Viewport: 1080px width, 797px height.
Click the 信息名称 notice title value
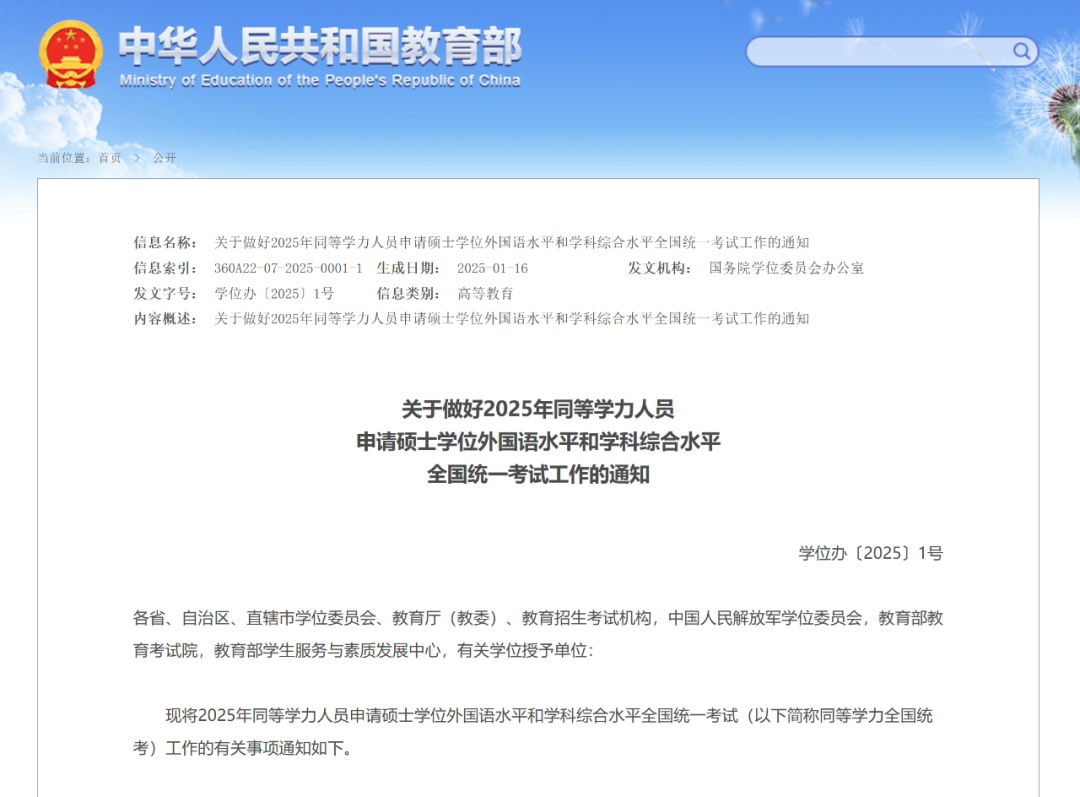[x=511, y=242]
